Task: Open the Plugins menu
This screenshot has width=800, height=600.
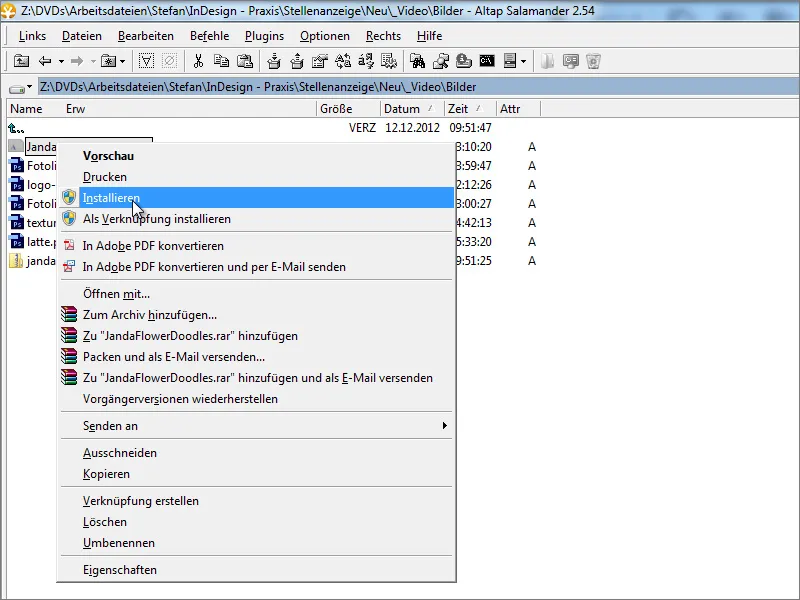Action: [x=264, y=36]
